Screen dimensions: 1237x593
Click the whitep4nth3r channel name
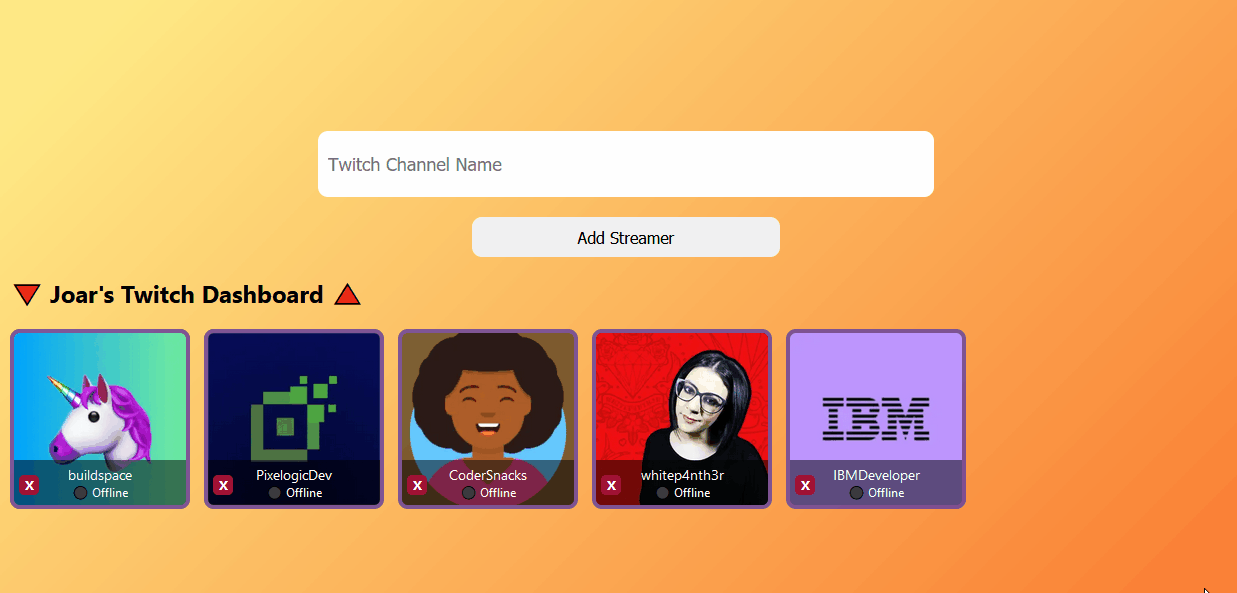pyautogui.click(x=682, y=475)
